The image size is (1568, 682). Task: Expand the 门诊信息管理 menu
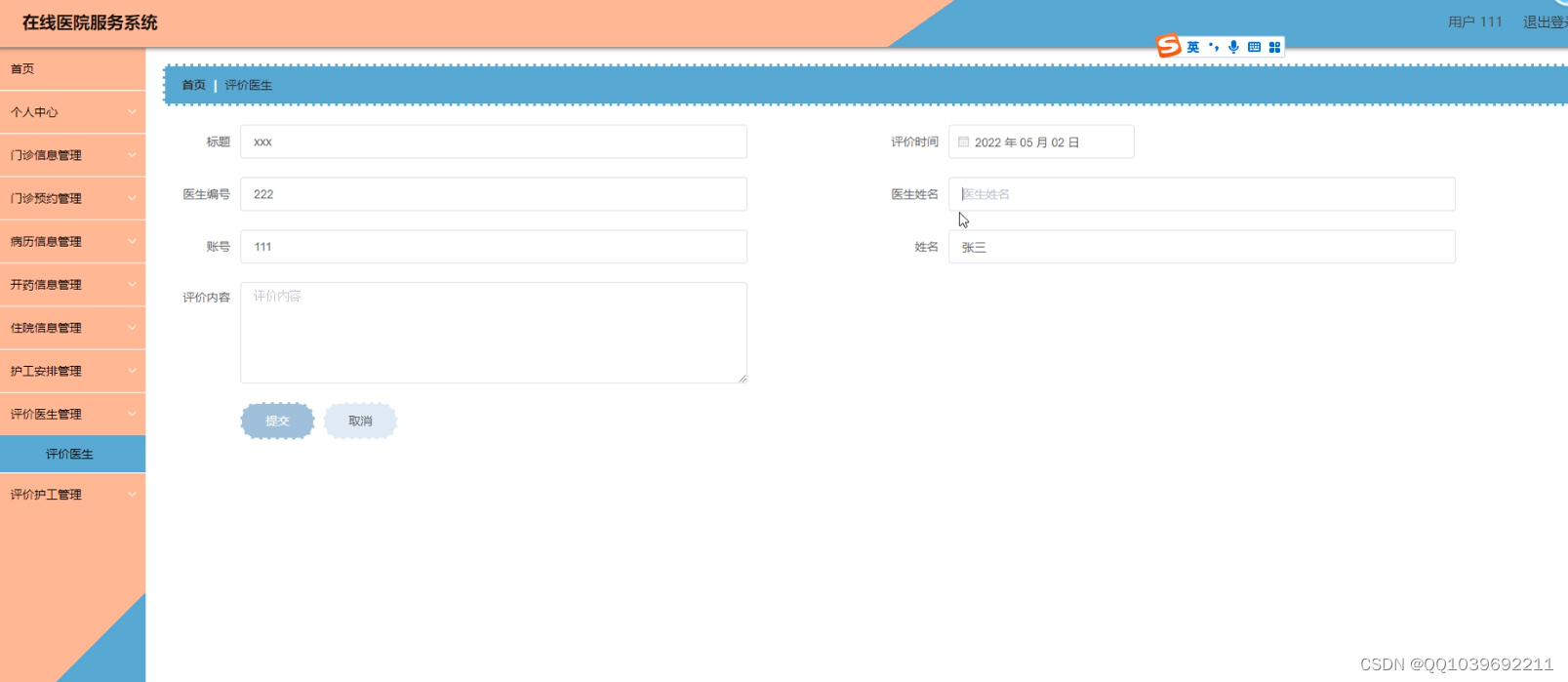coord(73,155)
